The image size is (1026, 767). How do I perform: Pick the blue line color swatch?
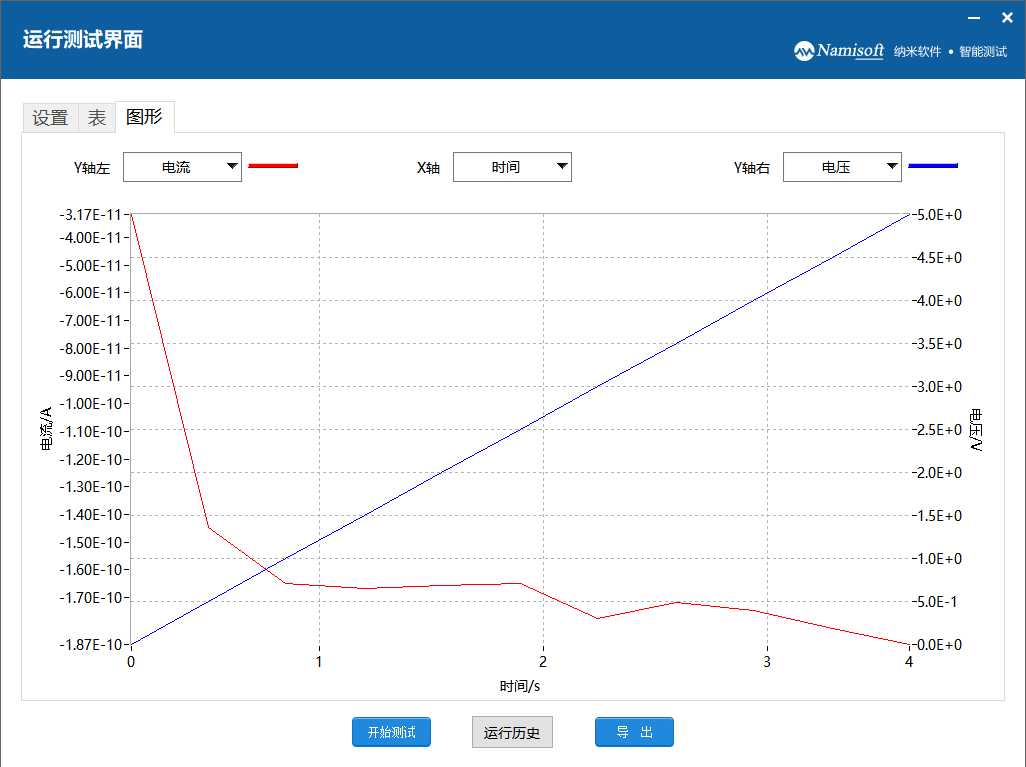point(933,166)
